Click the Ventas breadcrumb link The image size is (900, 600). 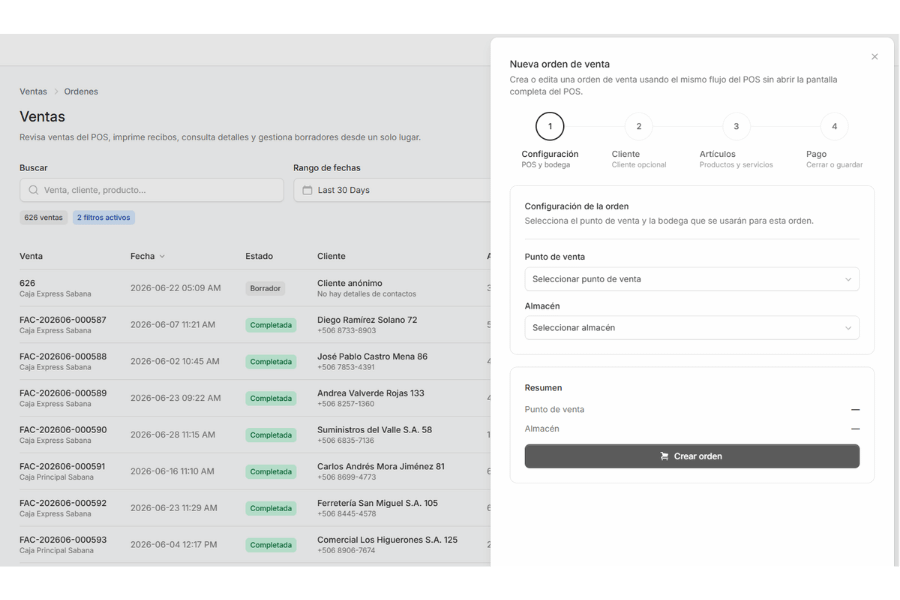click(x=33, y=92)
